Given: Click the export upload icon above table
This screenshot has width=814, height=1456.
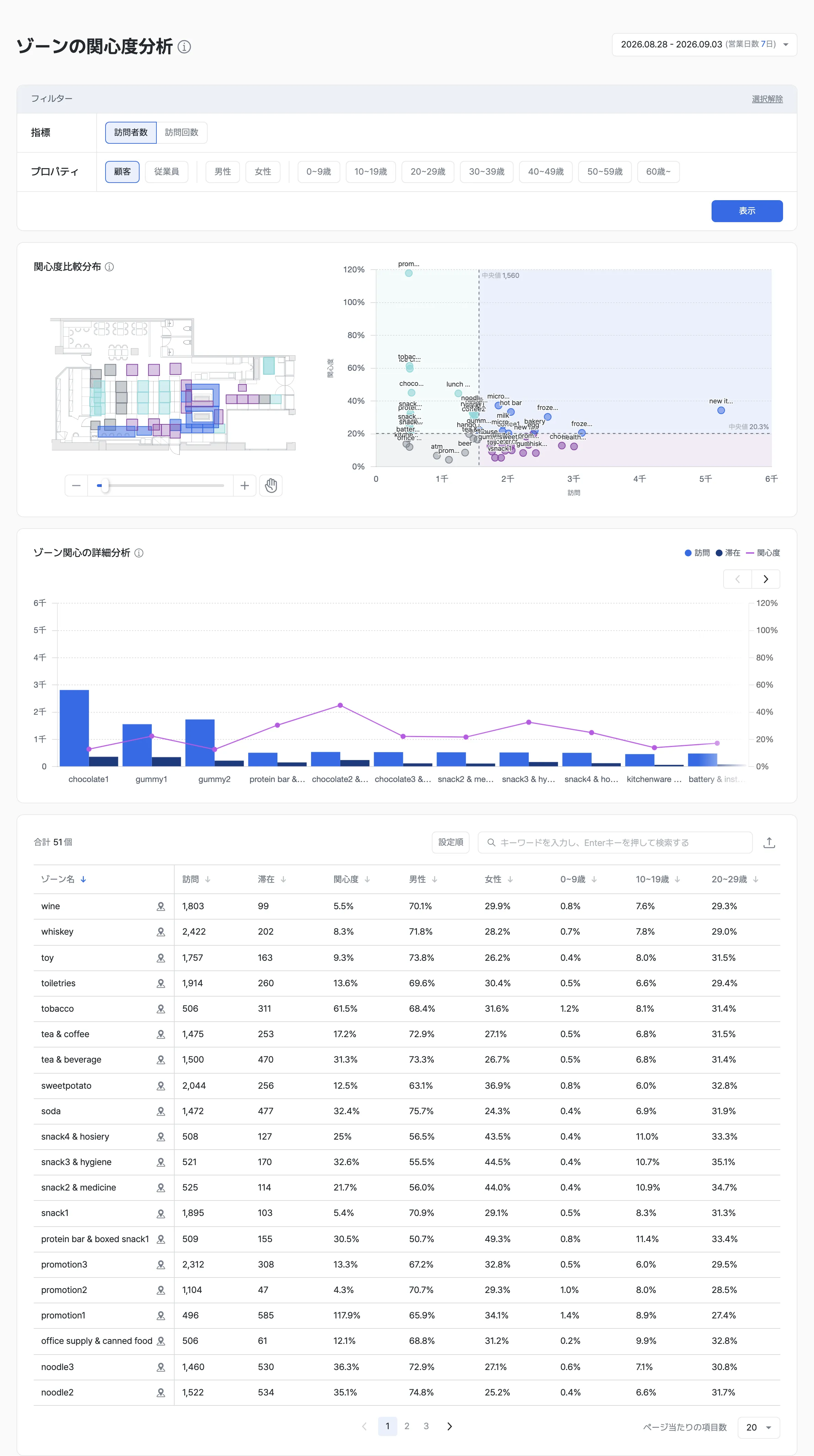Looking at the screenshot, I should click(x=769, y=843).
